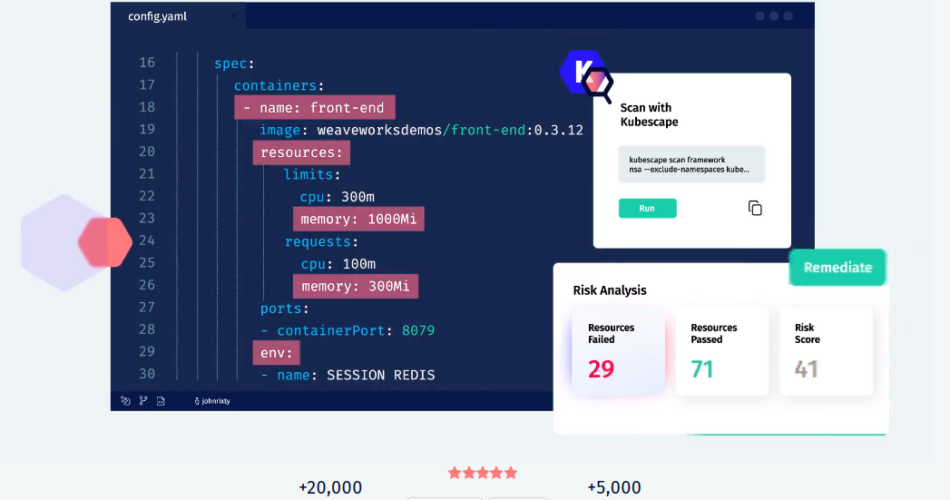
Task: Click the Remediate button
Action: tap(837, 267)
